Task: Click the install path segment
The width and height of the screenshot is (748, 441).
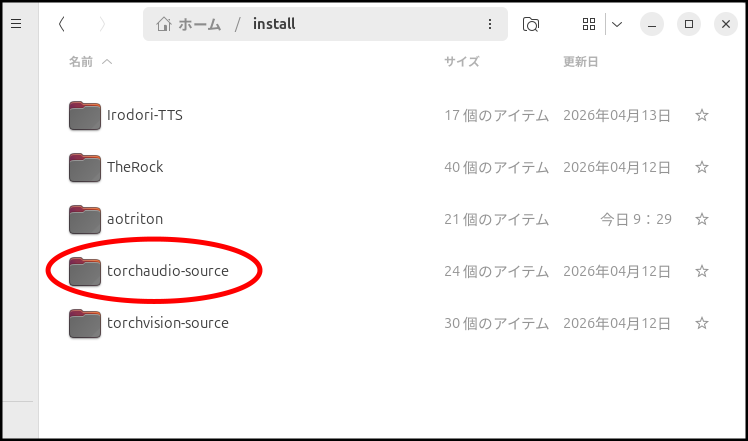Action: [x=273, y=24]
